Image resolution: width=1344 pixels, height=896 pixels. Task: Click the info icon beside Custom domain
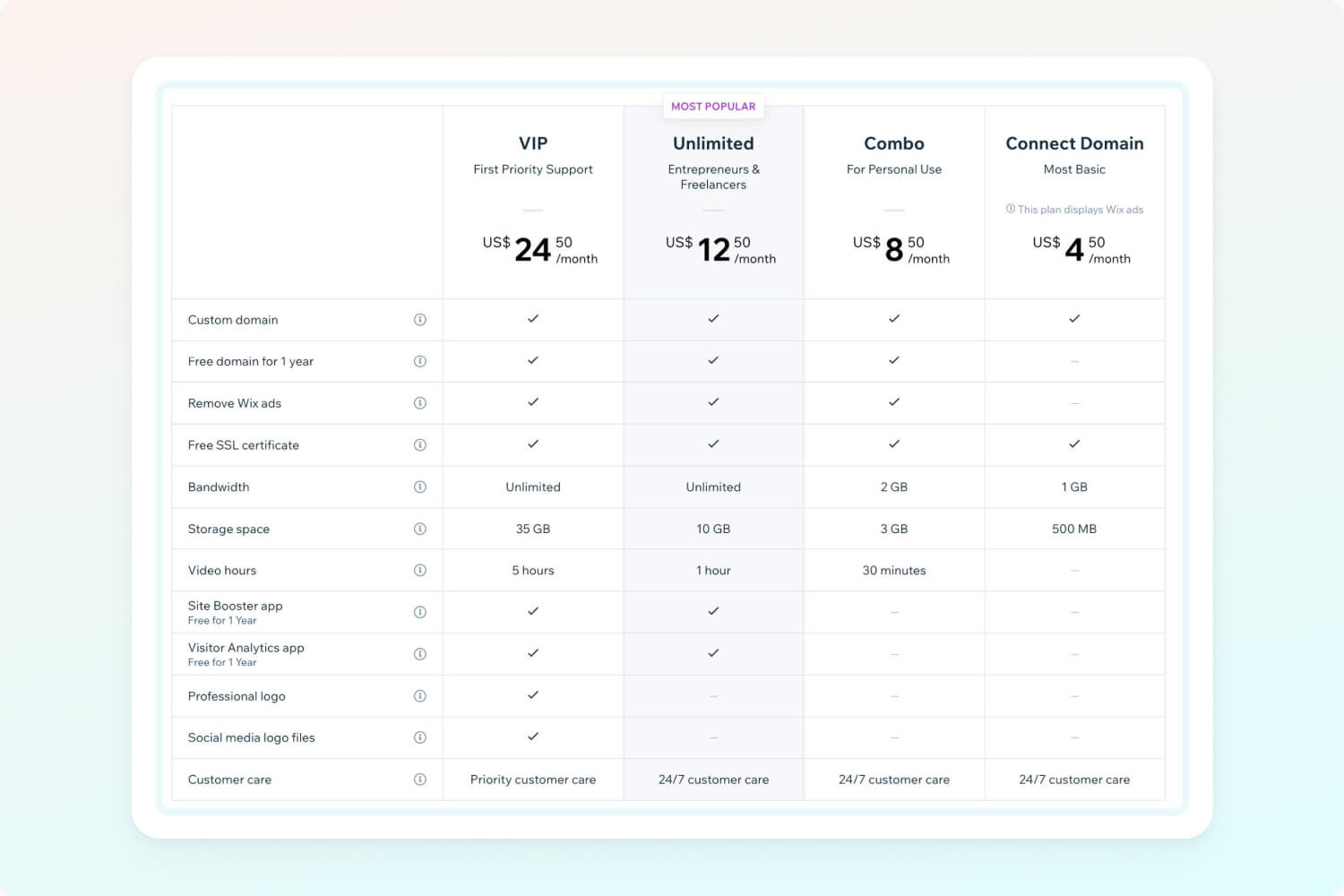419,320
